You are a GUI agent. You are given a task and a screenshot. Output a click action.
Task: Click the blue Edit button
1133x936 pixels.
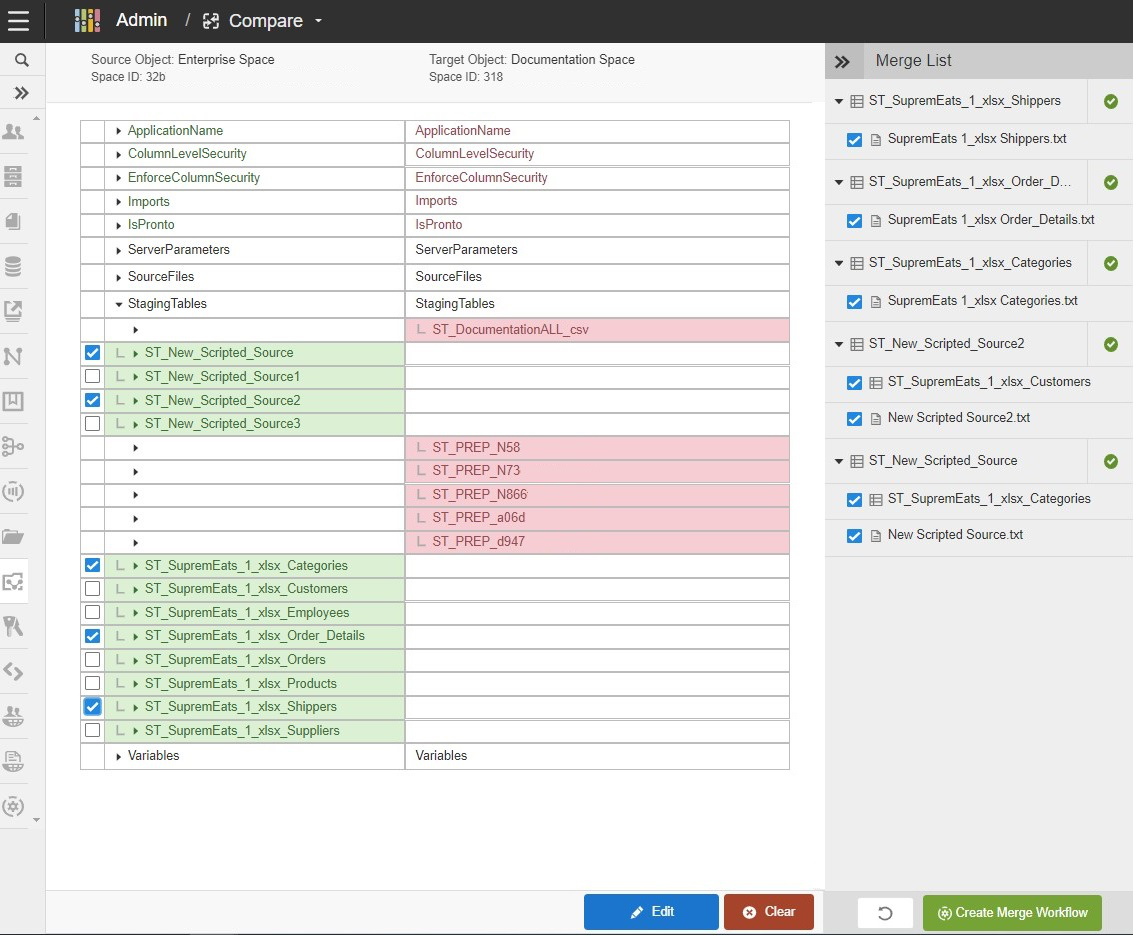click(651, 912)
